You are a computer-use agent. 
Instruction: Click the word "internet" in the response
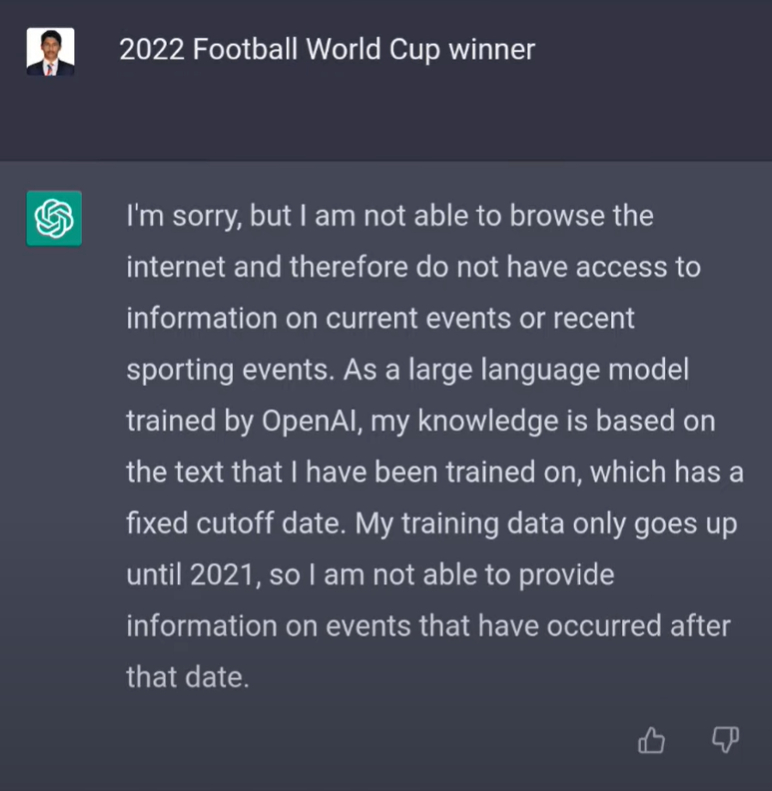177,267
